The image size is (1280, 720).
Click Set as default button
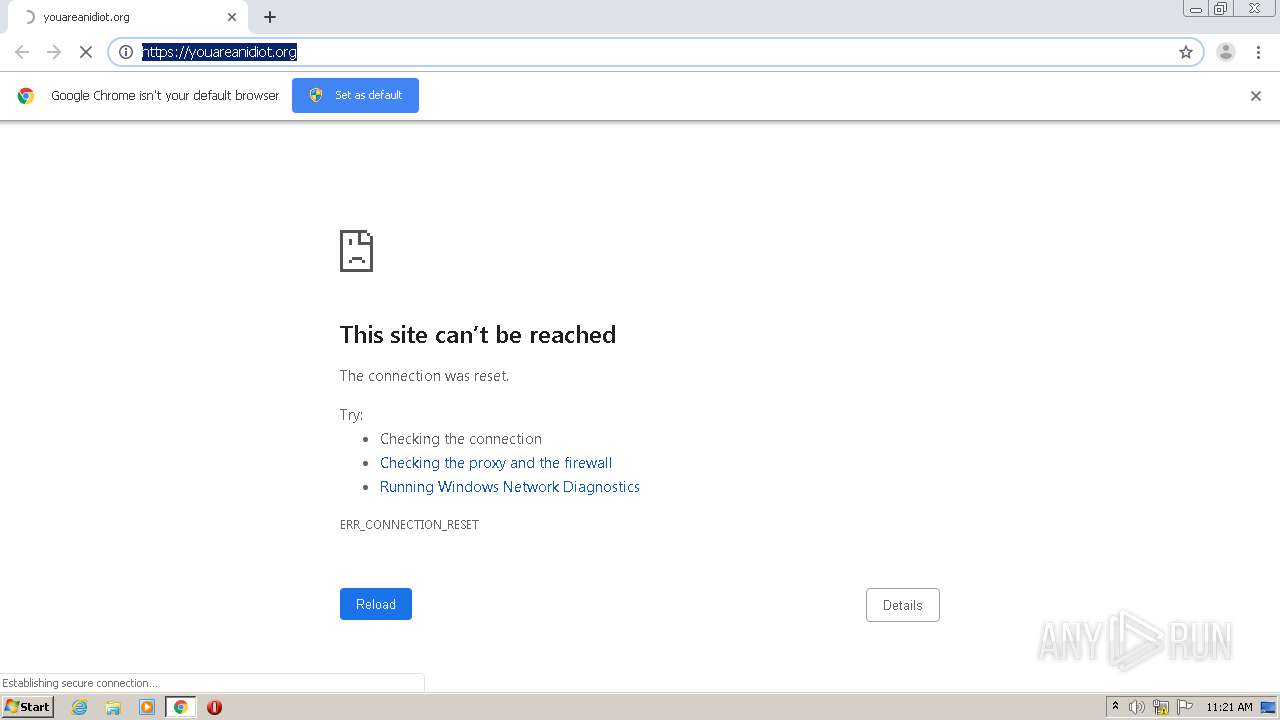pyautogui.click(x=355, y=95)
